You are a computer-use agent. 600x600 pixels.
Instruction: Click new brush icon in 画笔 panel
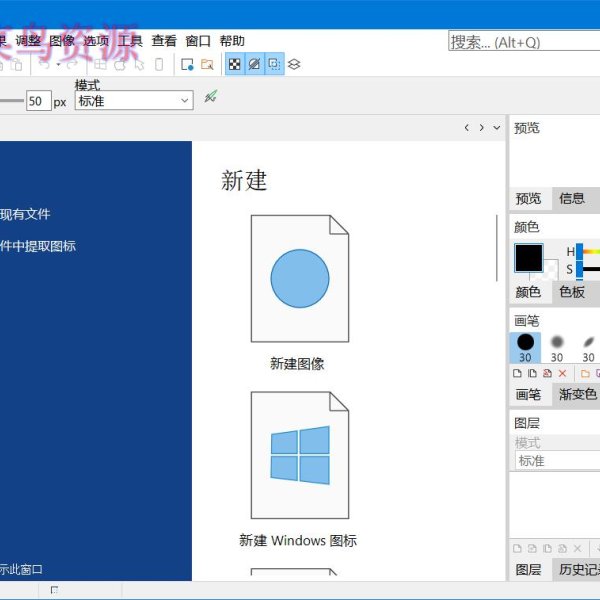[x=517, y=373]
